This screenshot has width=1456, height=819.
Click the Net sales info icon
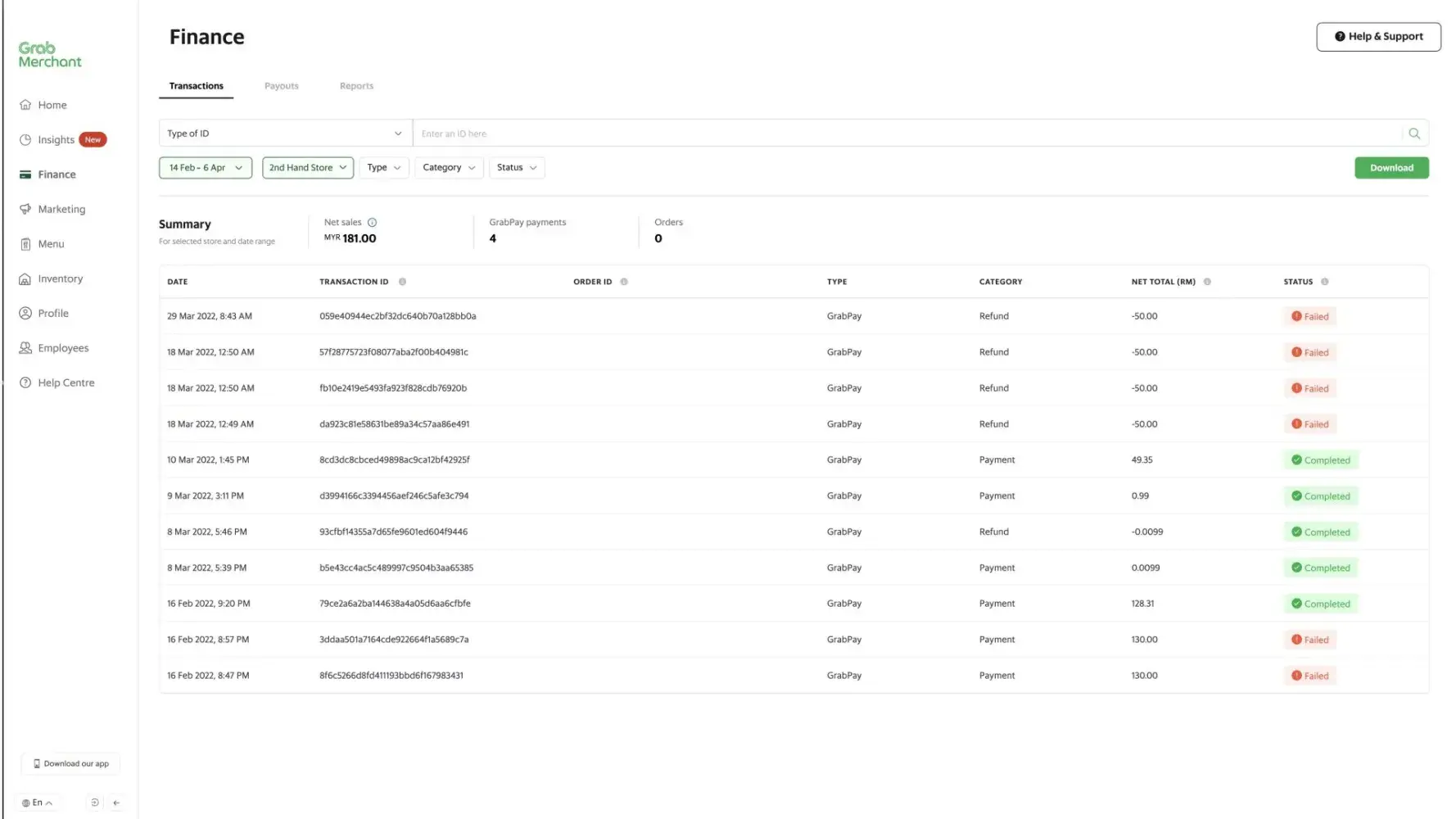372,223
